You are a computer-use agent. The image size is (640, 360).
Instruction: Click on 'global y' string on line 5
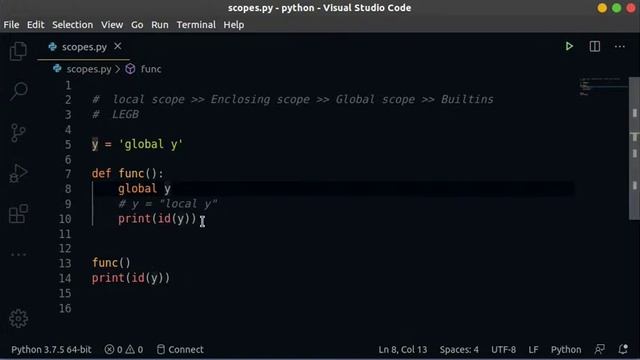pos(151,144)
